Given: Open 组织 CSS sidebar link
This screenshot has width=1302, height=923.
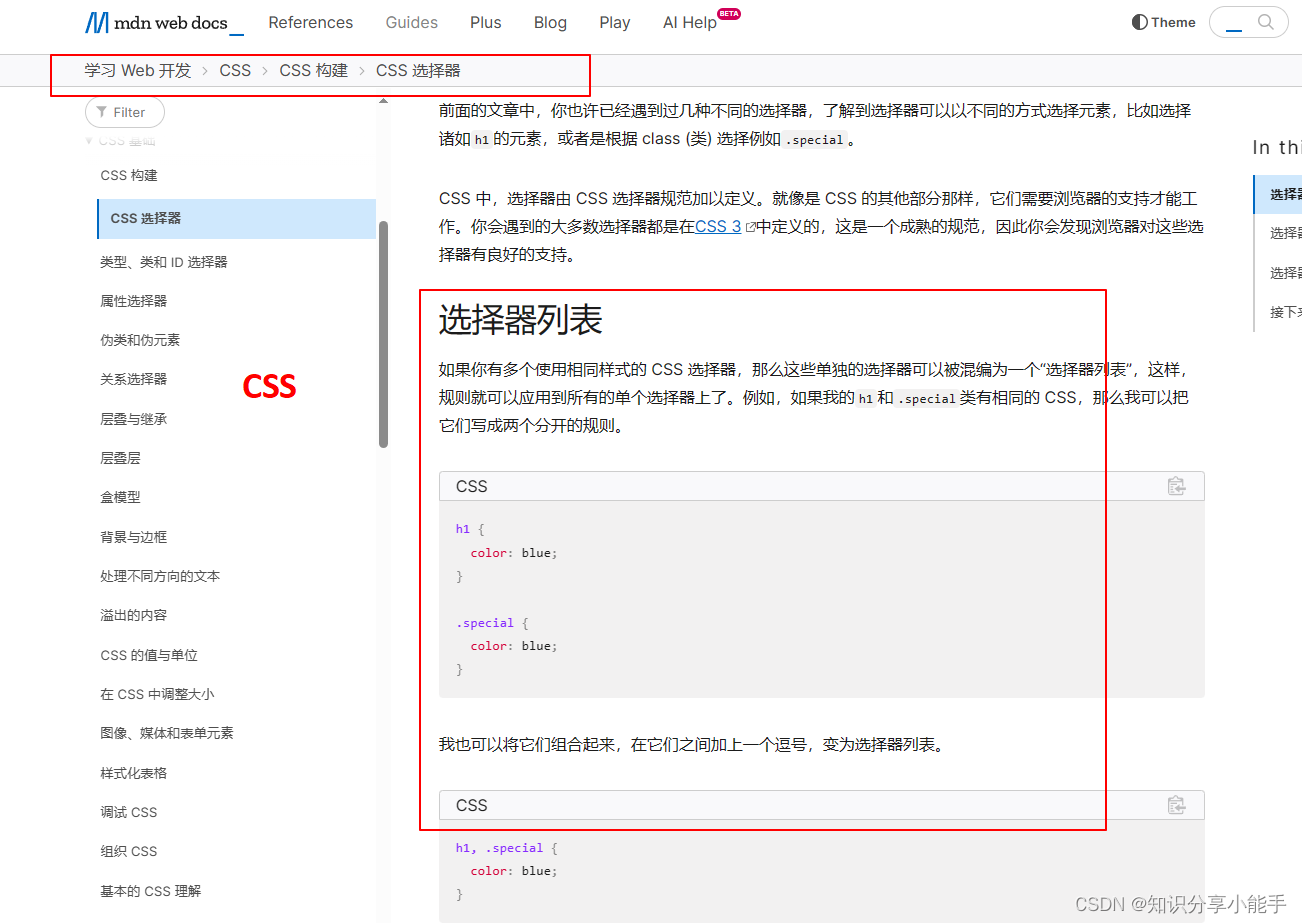Looking at the screenshot, I should [x=129, y=851].
